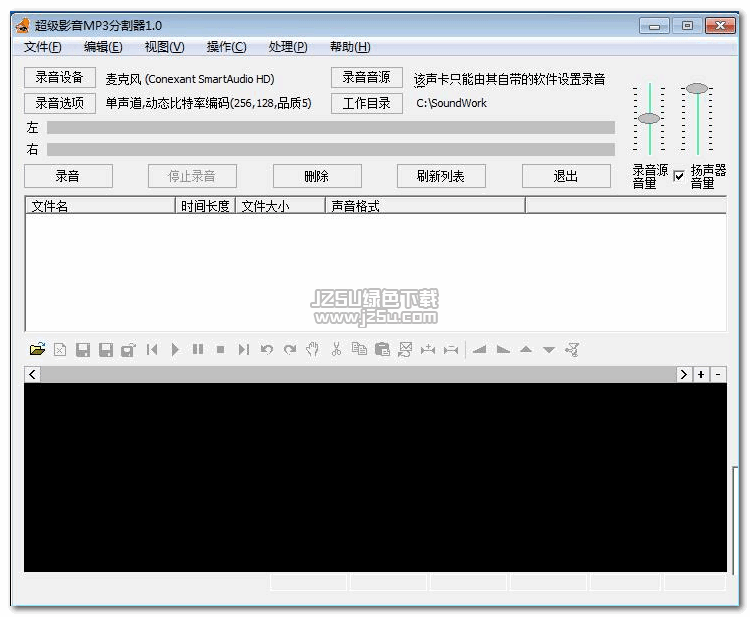Jump to end with skip-forward icon

[243, 350]
